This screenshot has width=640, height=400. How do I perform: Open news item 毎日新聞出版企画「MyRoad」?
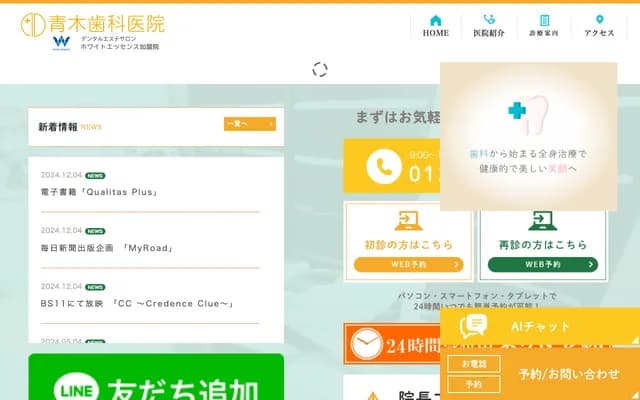[108, 248]
